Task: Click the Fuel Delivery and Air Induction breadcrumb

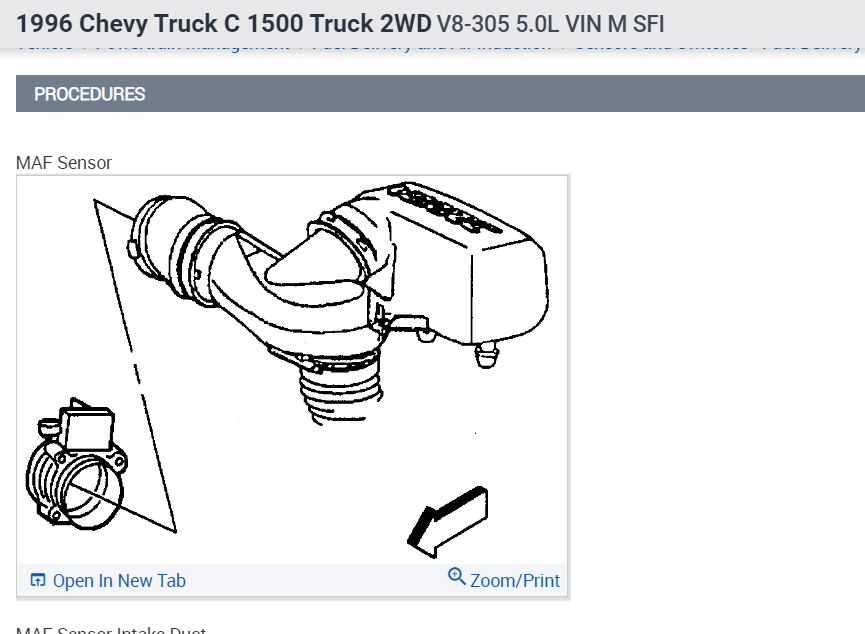Action: point(431,49)
